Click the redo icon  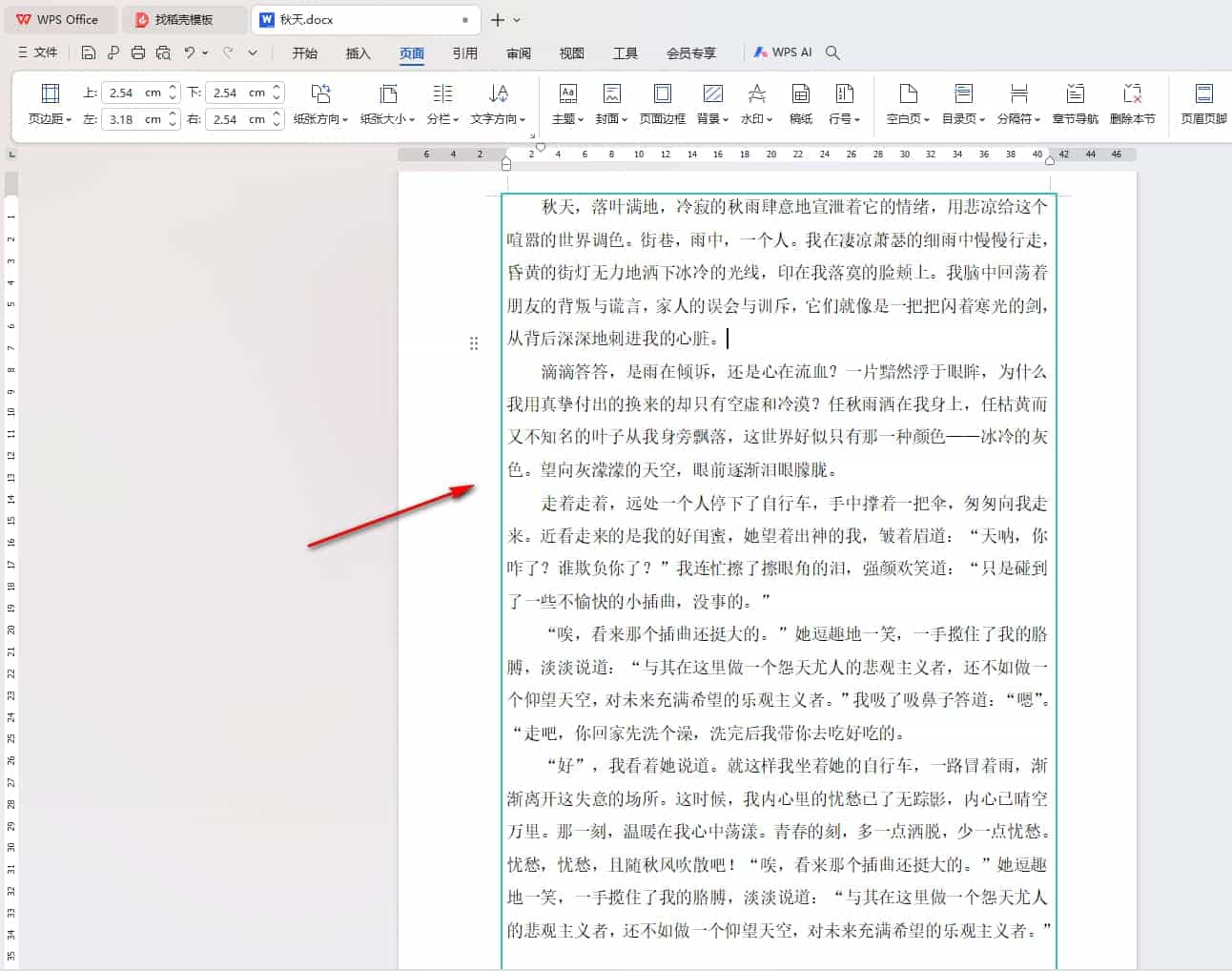pos(228,52)
